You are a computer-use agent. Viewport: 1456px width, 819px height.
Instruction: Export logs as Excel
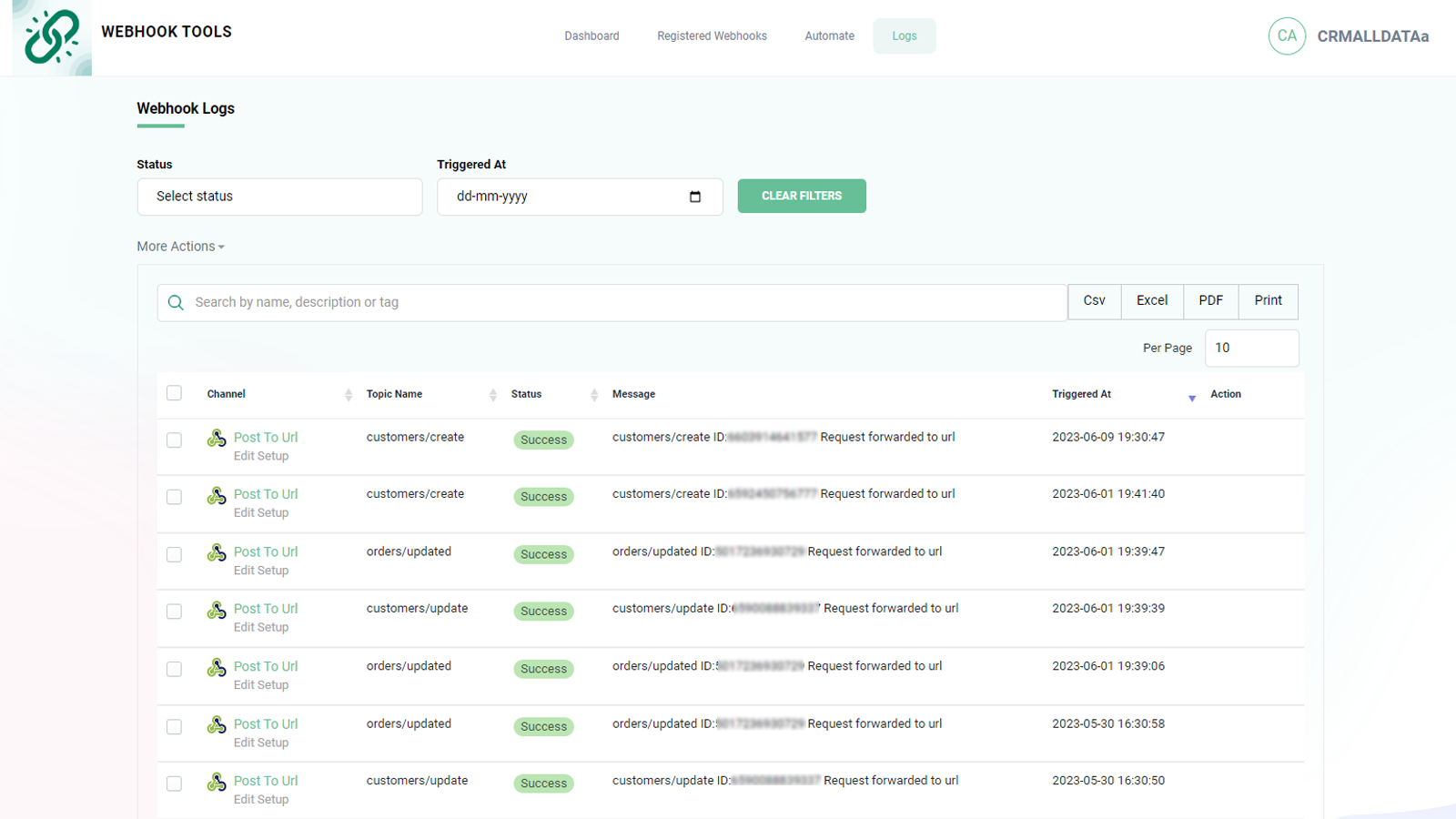1152,301
